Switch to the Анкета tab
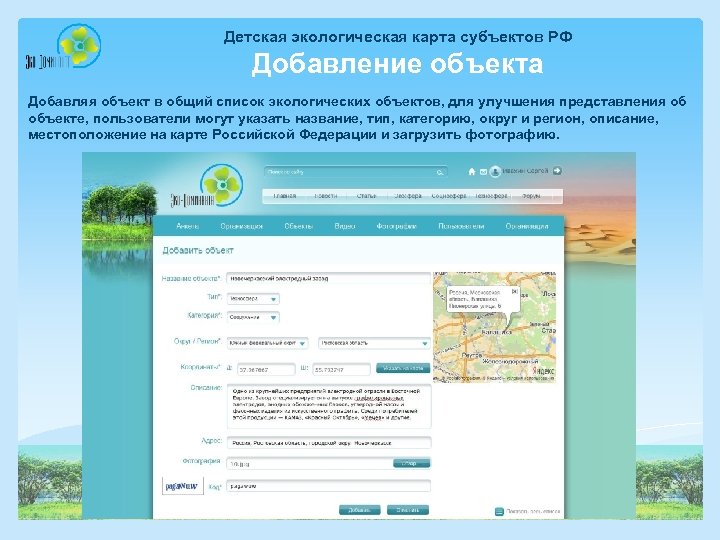Screen dimensions: 720x540 187,226
